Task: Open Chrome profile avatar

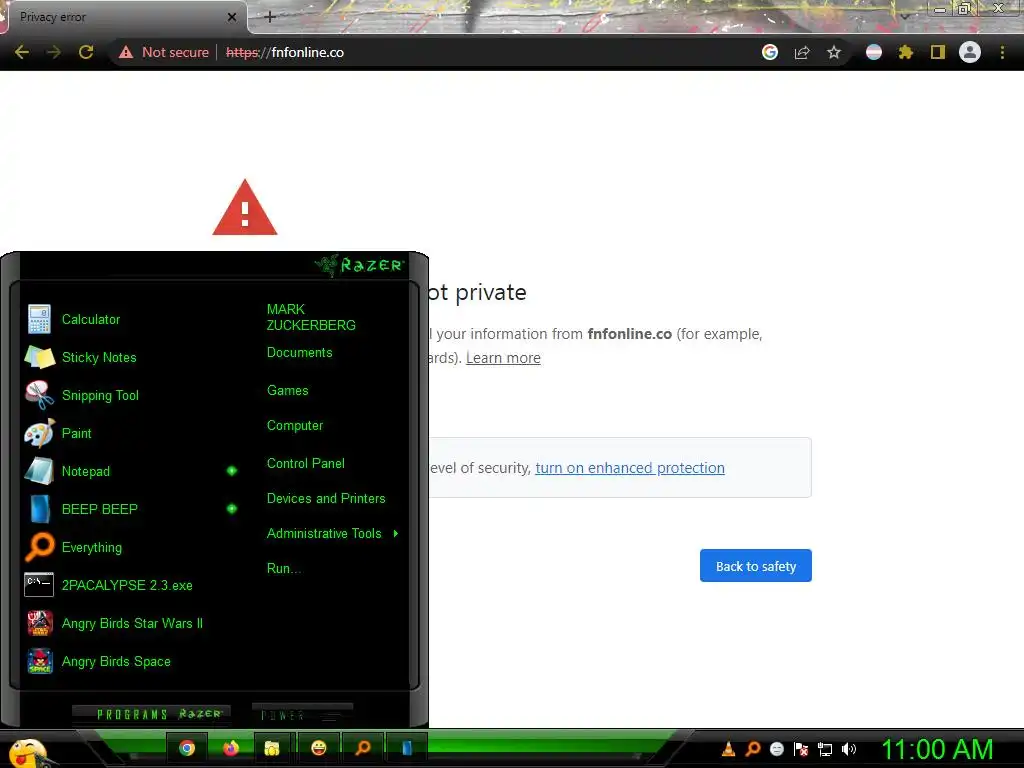Action: [970, 52]
